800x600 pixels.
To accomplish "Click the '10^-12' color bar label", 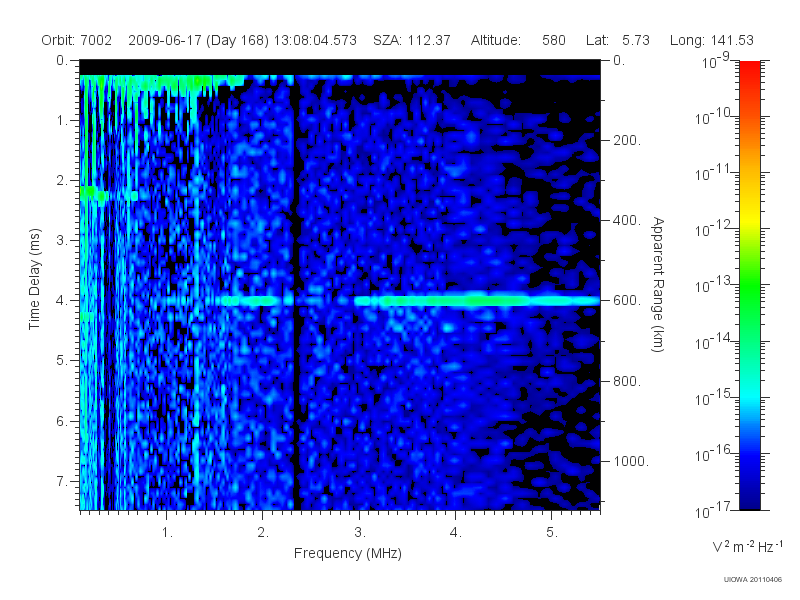I will point(713,229).
